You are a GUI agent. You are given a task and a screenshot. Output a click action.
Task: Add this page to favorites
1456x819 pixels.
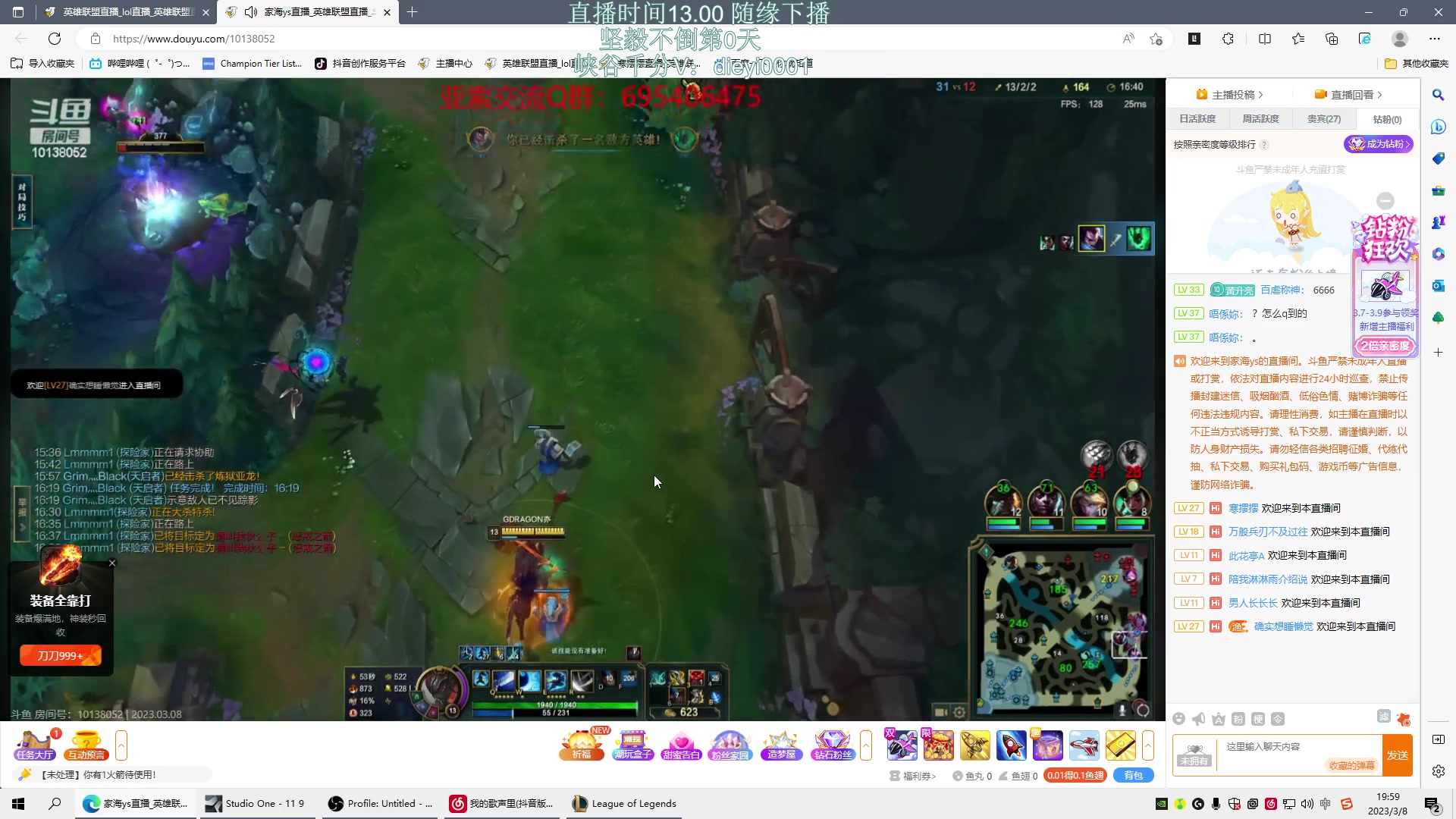click(x=1156, y=39)
